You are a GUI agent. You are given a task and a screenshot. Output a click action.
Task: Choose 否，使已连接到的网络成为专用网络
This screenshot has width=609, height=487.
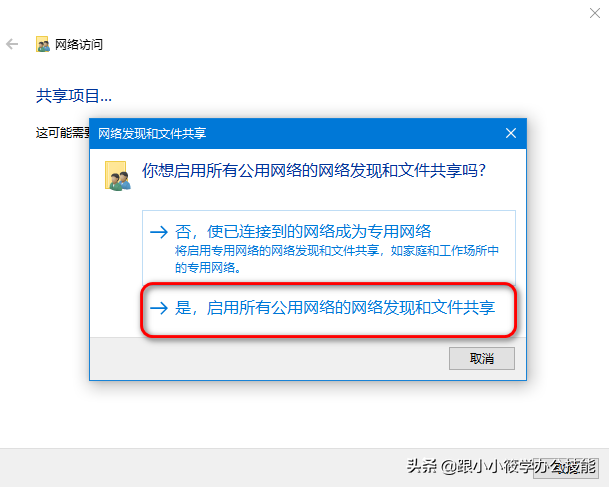tap(329, 249)
